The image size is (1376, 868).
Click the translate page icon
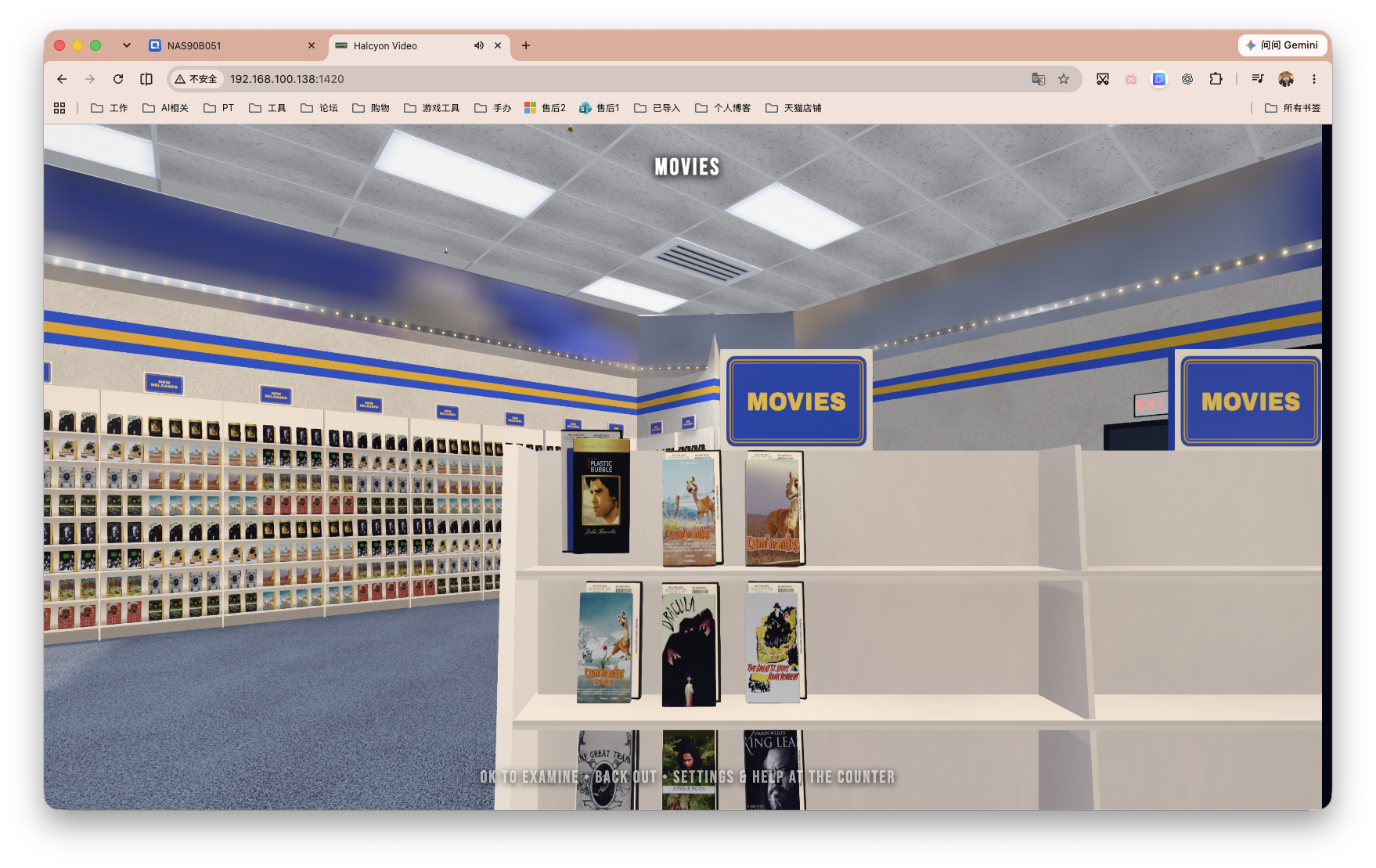pyautogui.click(x=1039, y=79)
